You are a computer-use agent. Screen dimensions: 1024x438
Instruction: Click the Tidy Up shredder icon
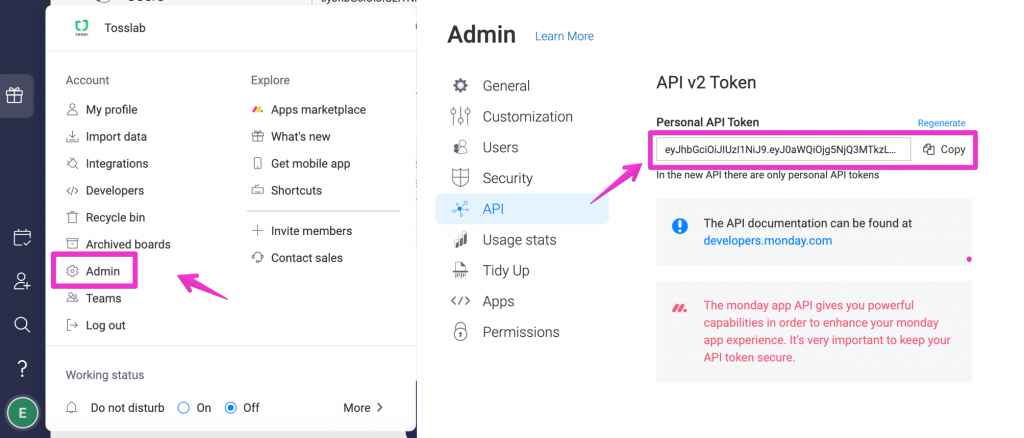point(460,270)
